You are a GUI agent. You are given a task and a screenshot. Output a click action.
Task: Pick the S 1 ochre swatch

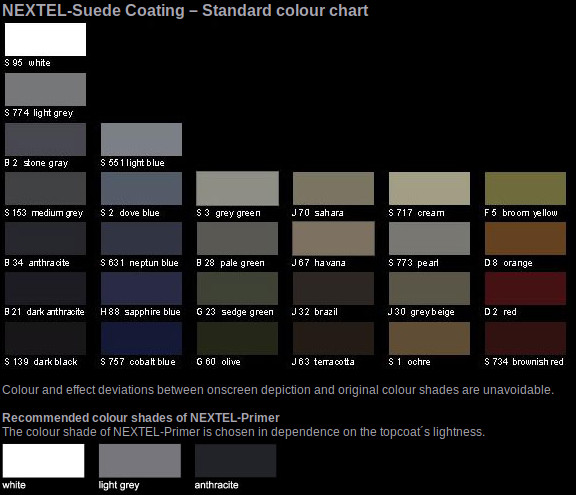[429, 338]
